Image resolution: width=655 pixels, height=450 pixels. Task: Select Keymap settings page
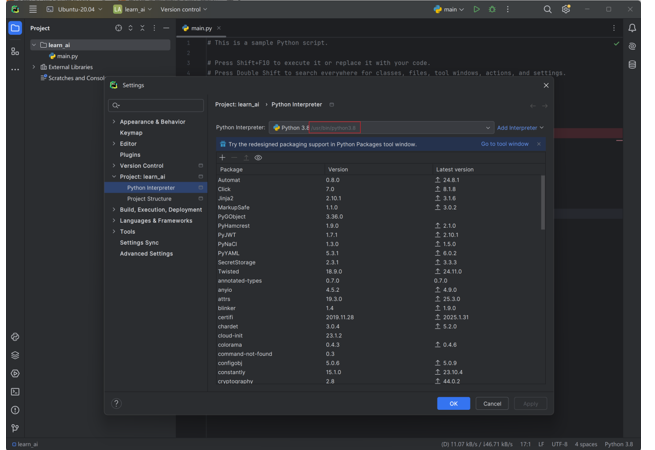[131, 132]
